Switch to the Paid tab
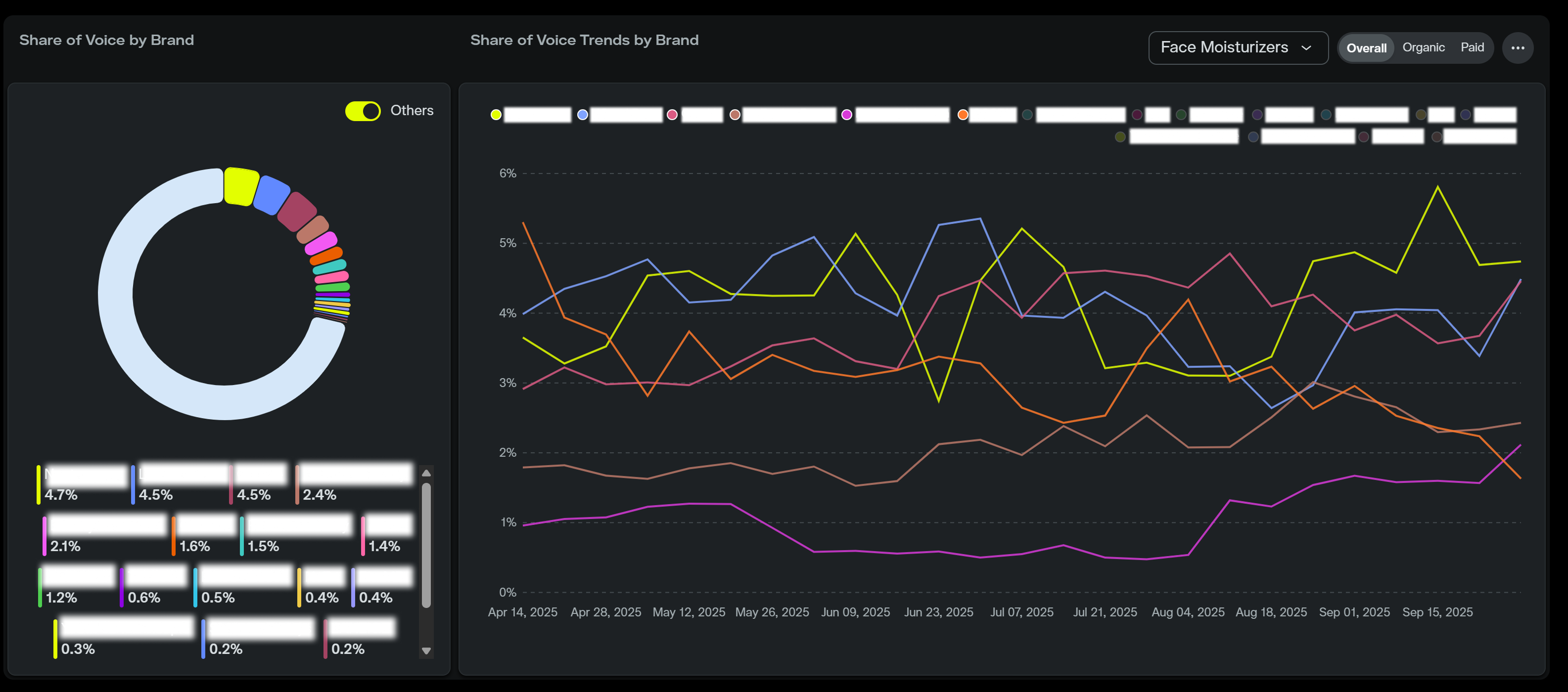This screenshot has height=692, width=1568. [1472, 47]
